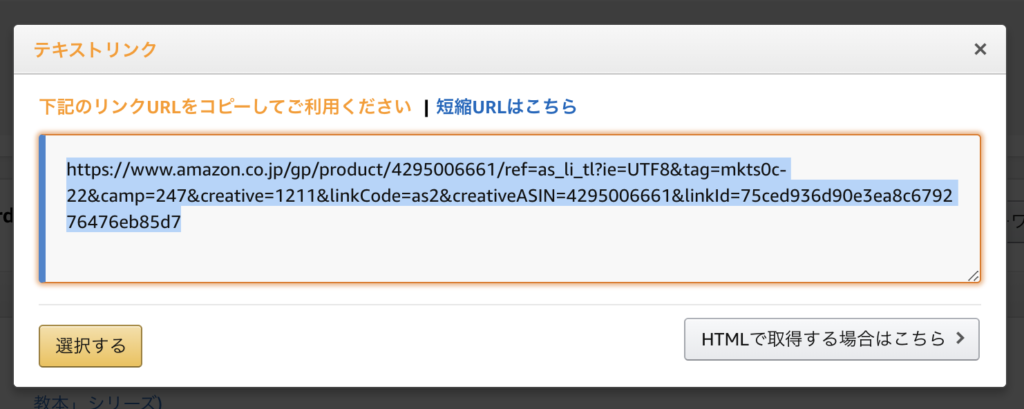
Task: Click the partially hidden rd text at left edge
Action: pos(7,217)
